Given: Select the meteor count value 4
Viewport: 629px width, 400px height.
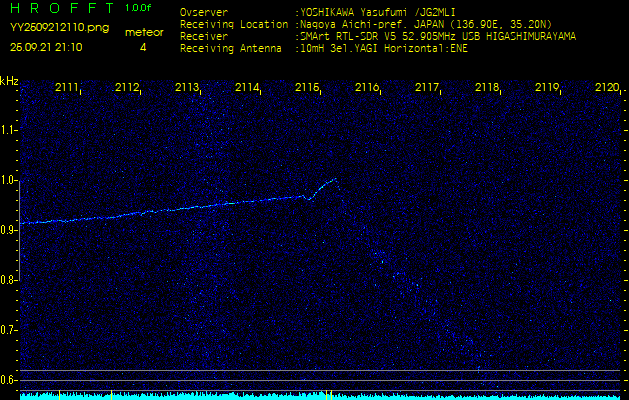Looking at the screenshot, I should (143, 47).
